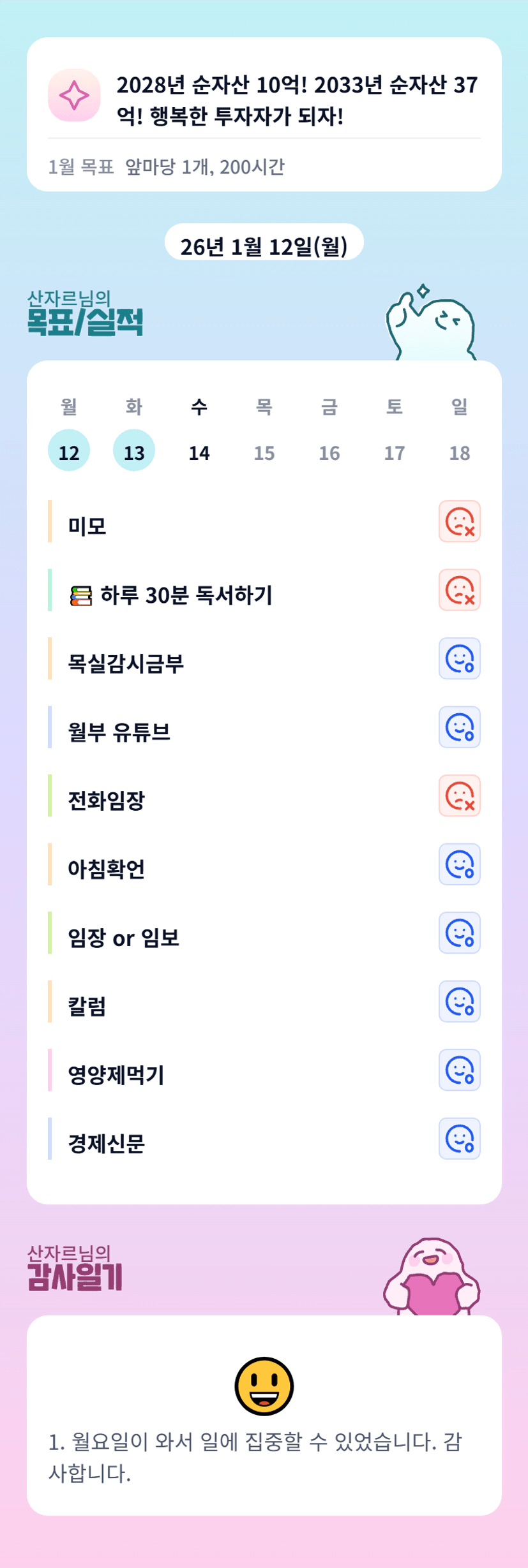Click the sad face icon for 미모
Image resolution: width=528 pixels, height=1568 pixels.
click(x=459, y=522)
